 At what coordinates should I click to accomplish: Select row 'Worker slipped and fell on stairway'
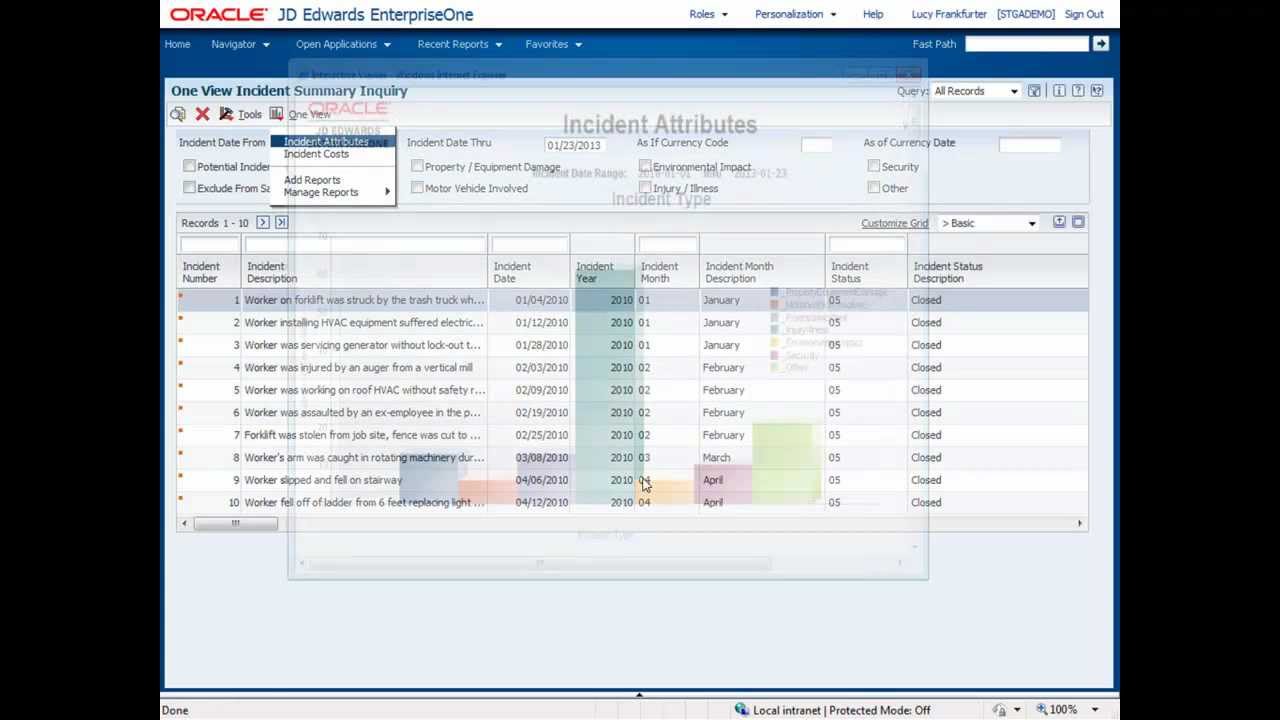coord(323,480)
